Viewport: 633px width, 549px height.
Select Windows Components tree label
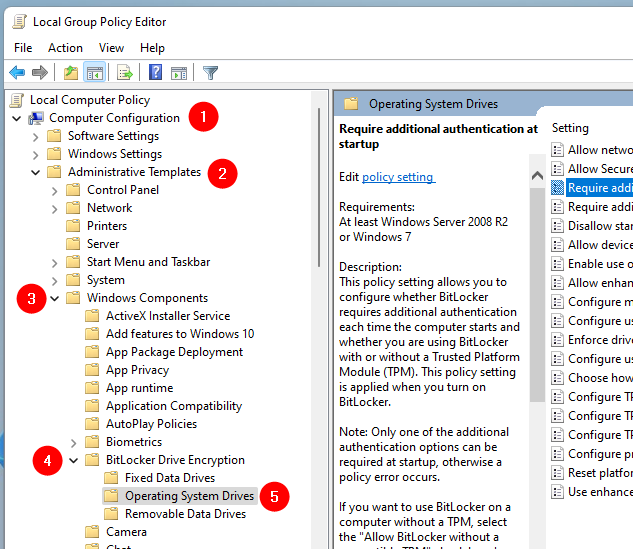147,298
